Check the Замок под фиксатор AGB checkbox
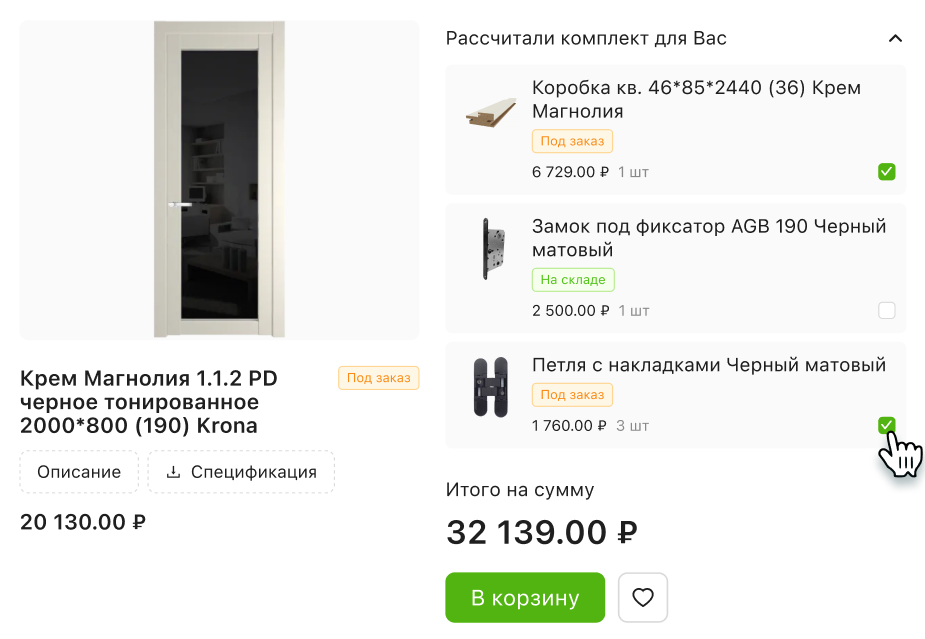The width and height of the screenshot is (925, 639). coord(886,310)
